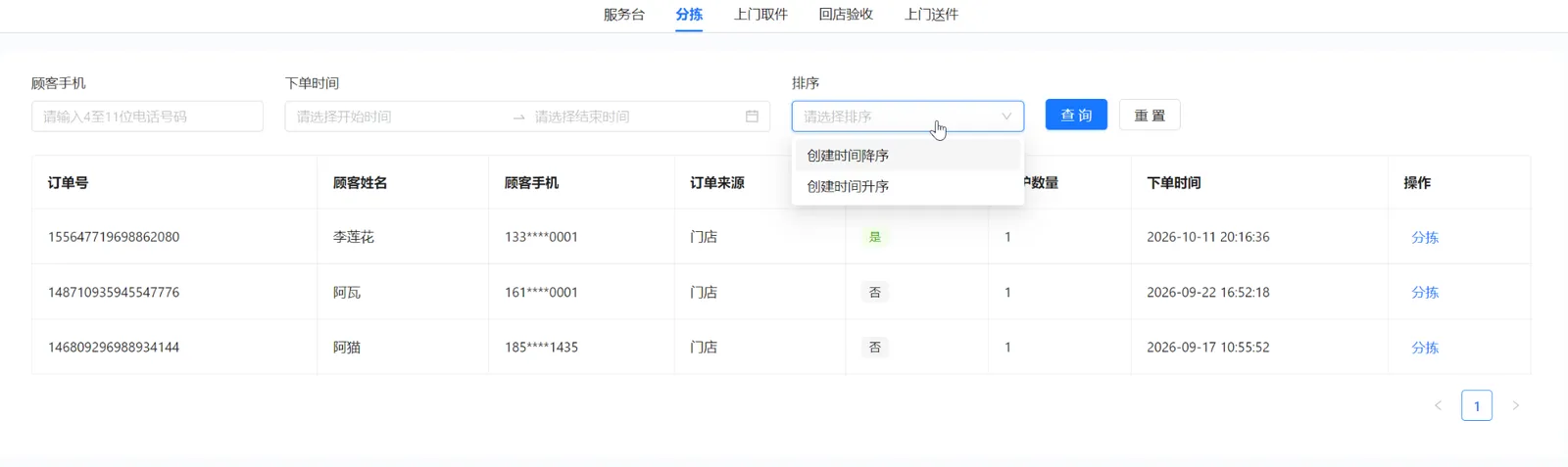Click 门店 source in 李莲花 row
The image size is (1568, 467).
704,237
